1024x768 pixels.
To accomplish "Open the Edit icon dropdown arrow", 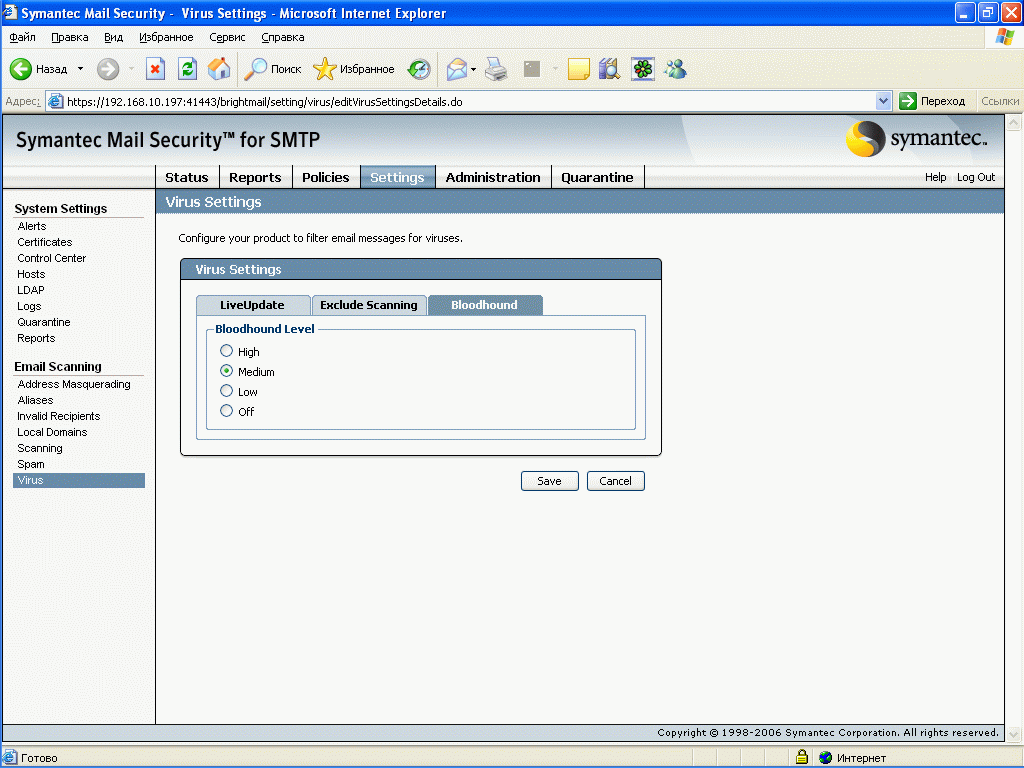I will (x=555, y=69).
